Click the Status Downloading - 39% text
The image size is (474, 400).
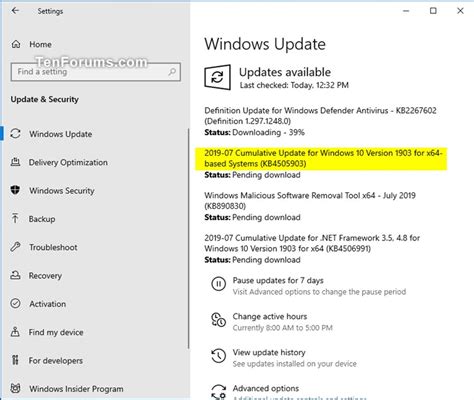point(255,132)
